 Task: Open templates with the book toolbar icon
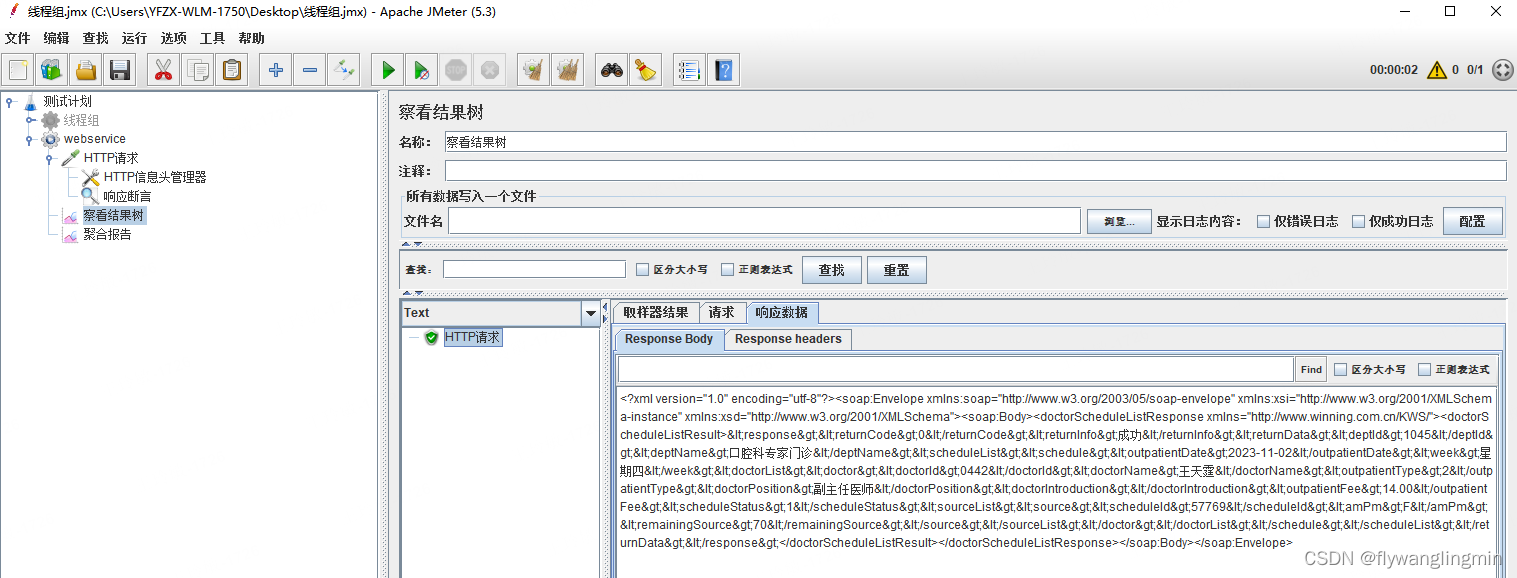click(x=51, y=69)
